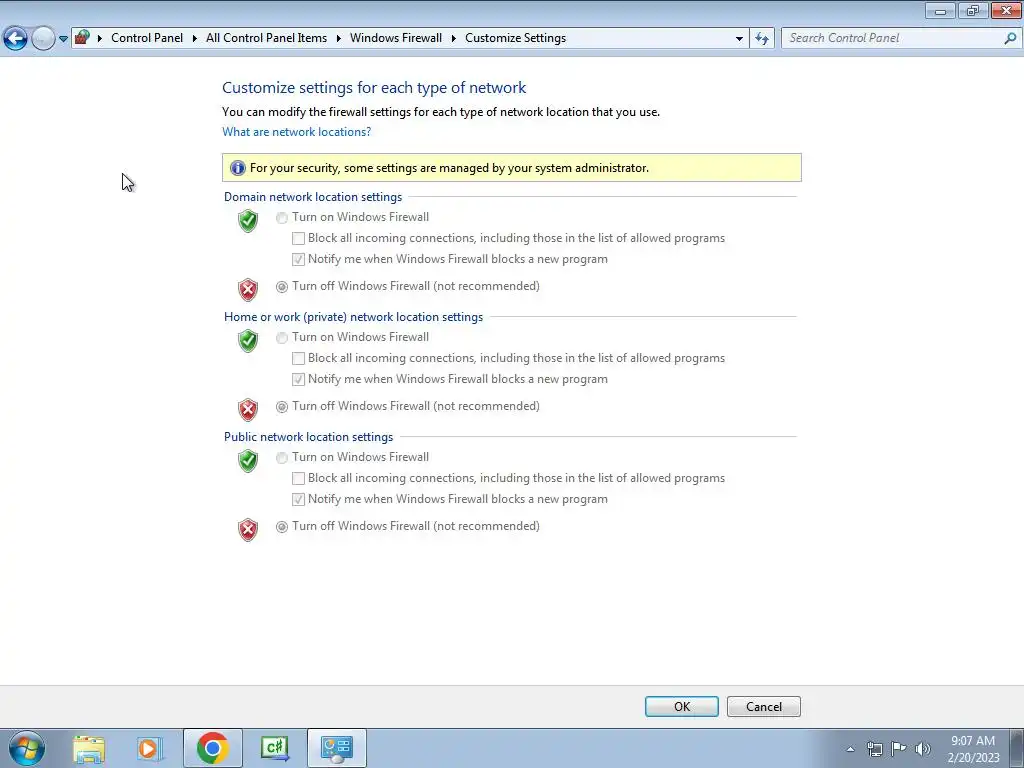Select Private 'Turn off Windows Firewall' radio

coord(281,407)
